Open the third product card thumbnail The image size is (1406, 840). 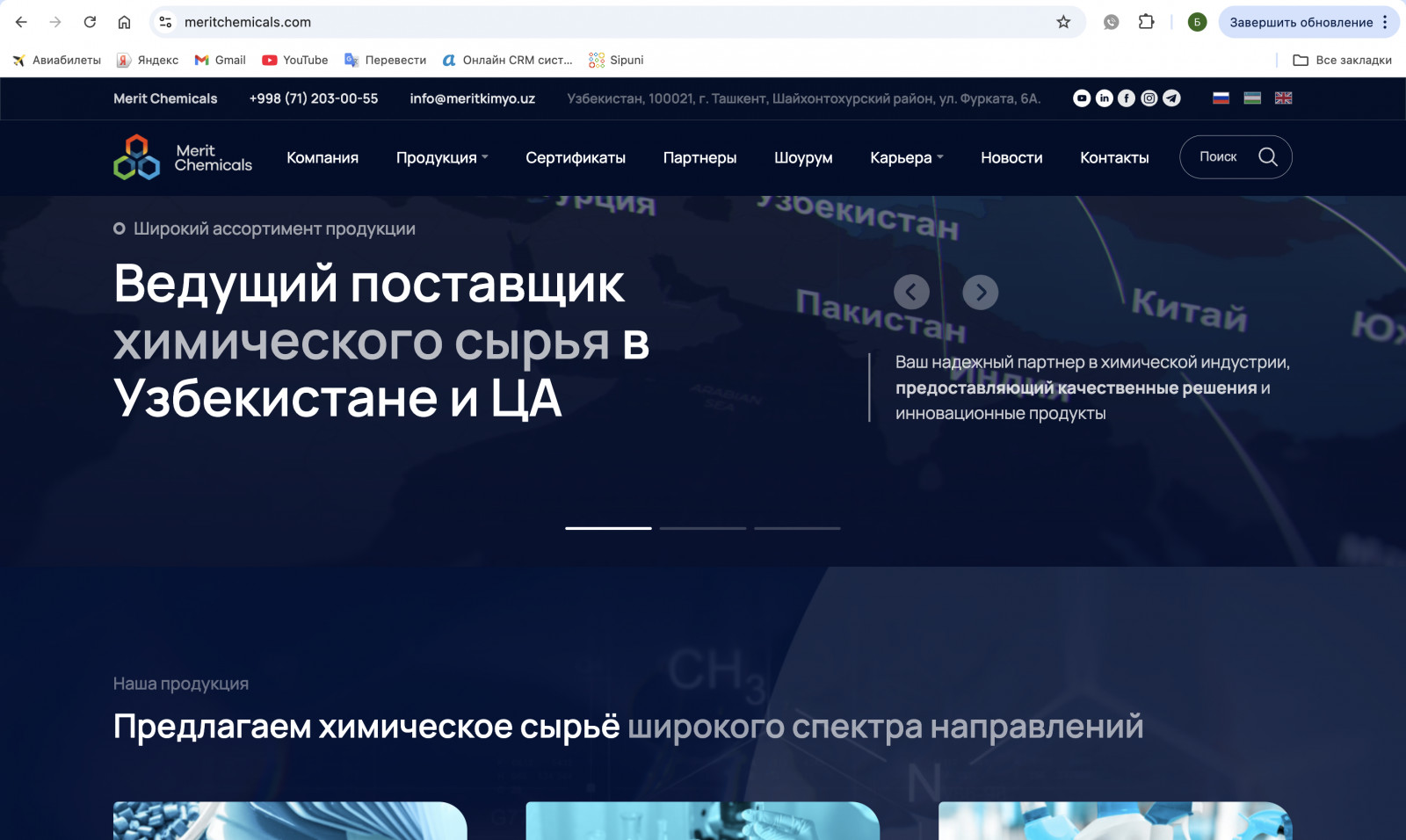(x=1115, y=821)
